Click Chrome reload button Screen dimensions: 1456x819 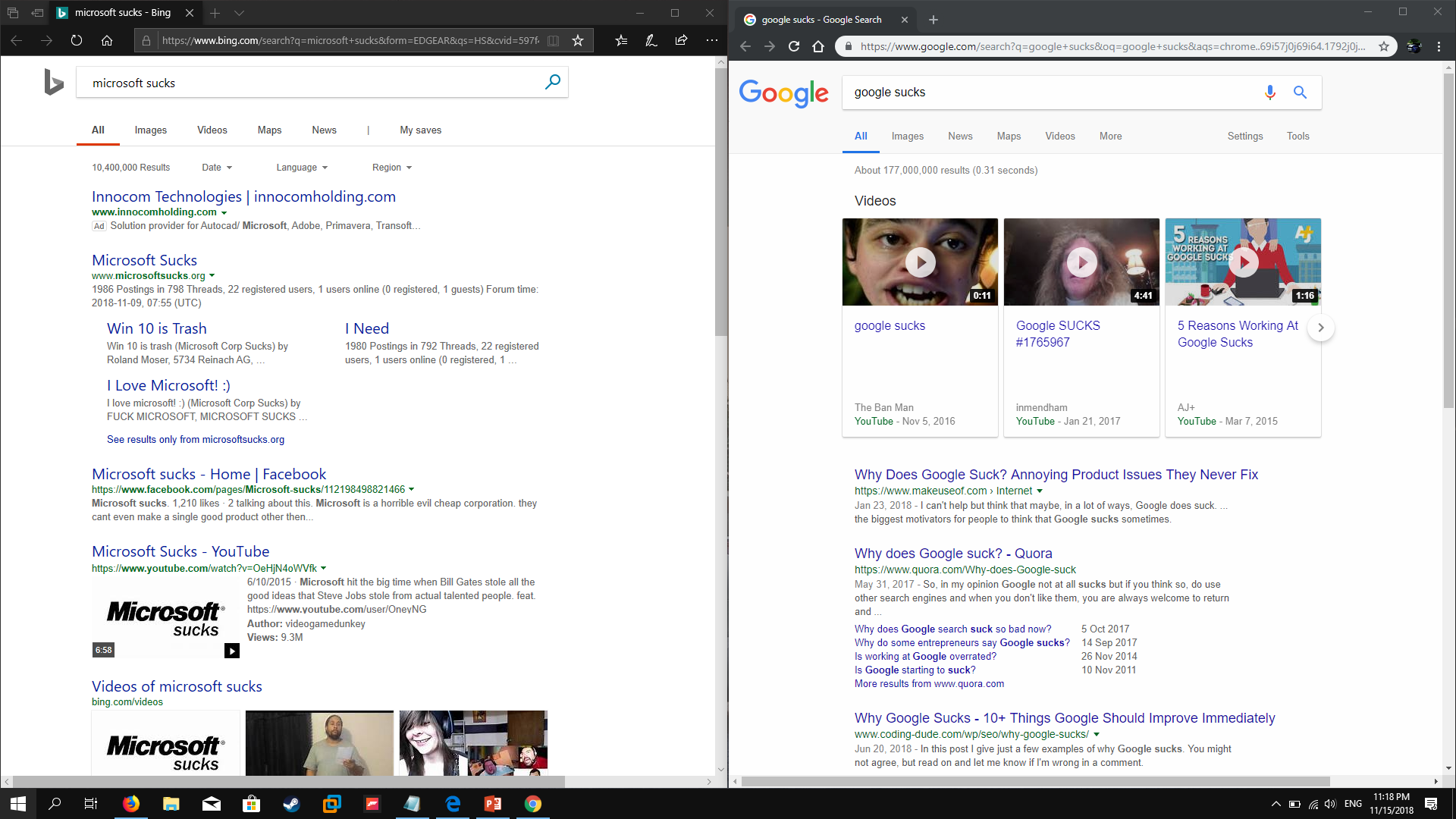(x=794, y=46)
